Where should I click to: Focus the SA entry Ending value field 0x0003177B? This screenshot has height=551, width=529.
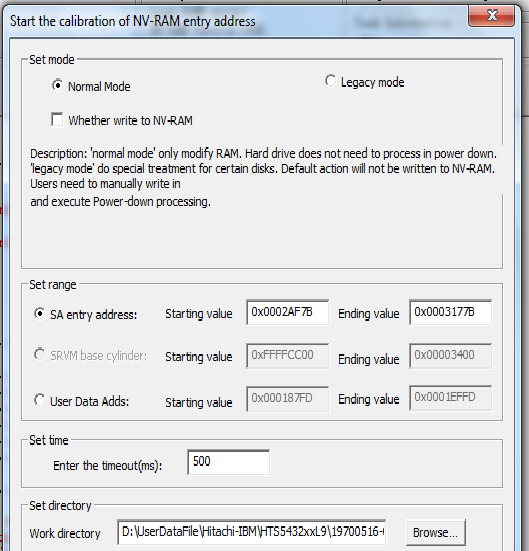point(451,312)
